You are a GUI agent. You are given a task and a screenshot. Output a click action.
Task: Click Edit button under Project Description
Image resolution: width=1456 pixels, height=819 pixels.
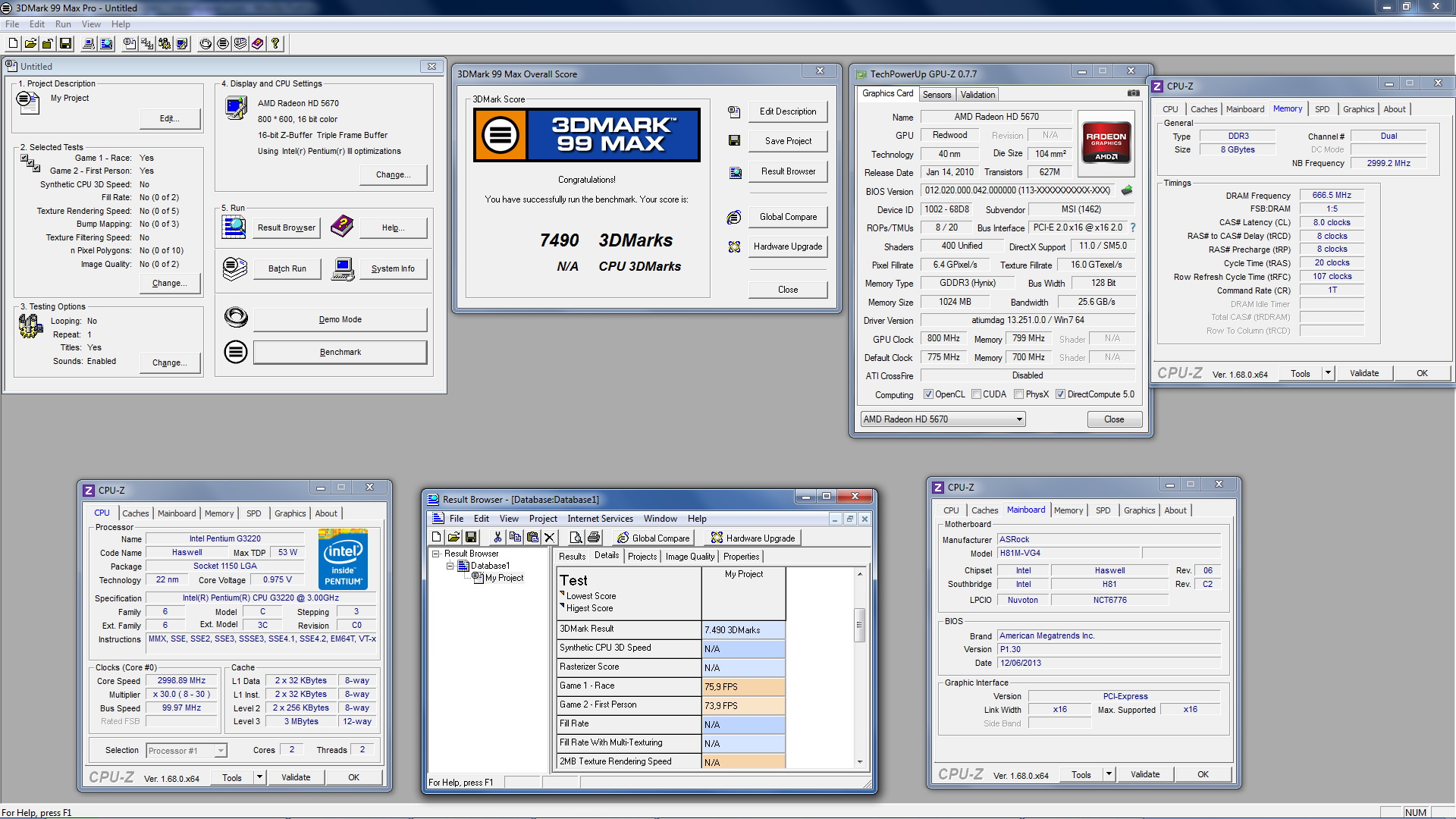tap(169, 118)
